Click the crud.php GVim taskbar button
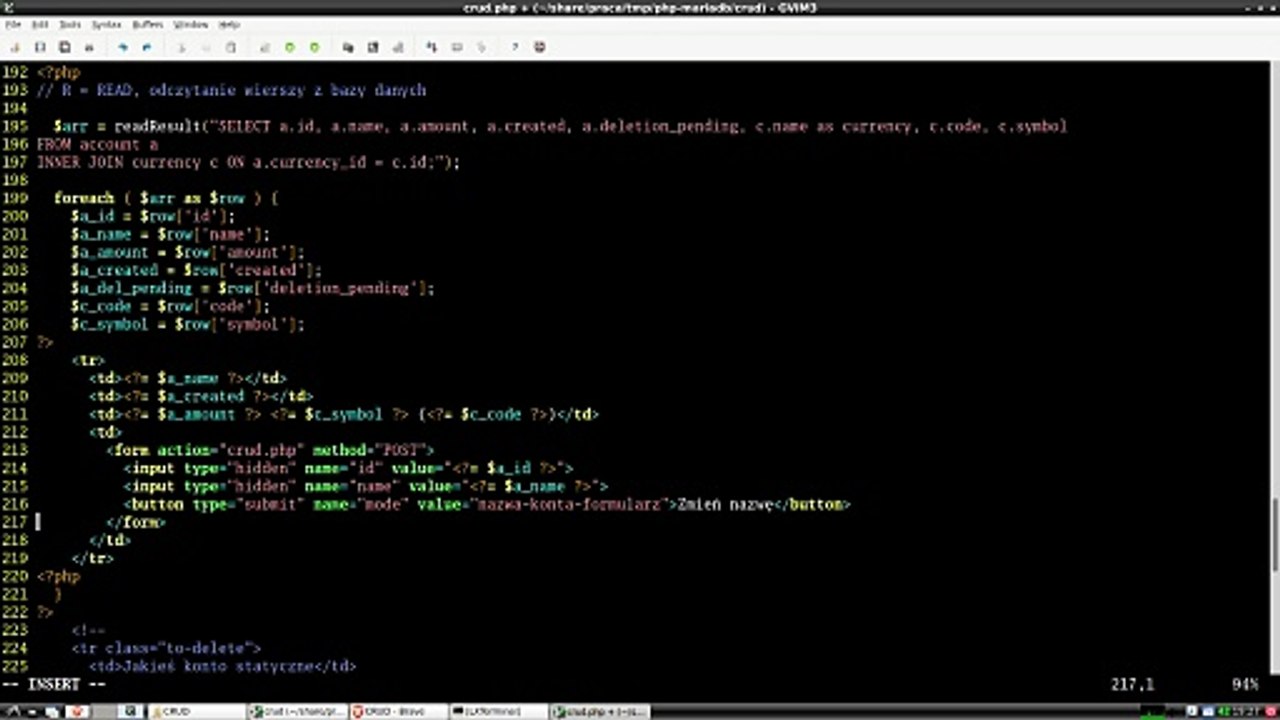Screen dimensions: 1280x720 pos(600,711)
